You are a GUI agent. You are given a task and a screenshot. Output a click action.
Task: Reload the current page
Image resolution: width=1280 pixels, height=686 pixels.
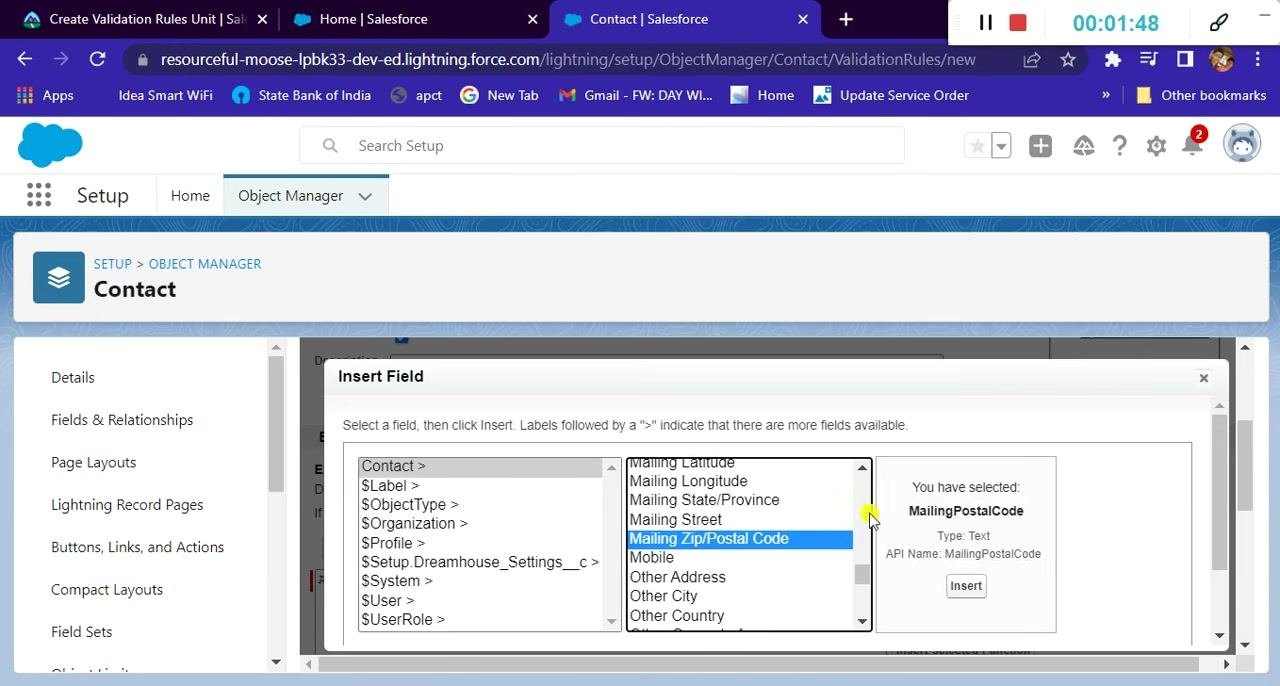[x=97, y=59]
